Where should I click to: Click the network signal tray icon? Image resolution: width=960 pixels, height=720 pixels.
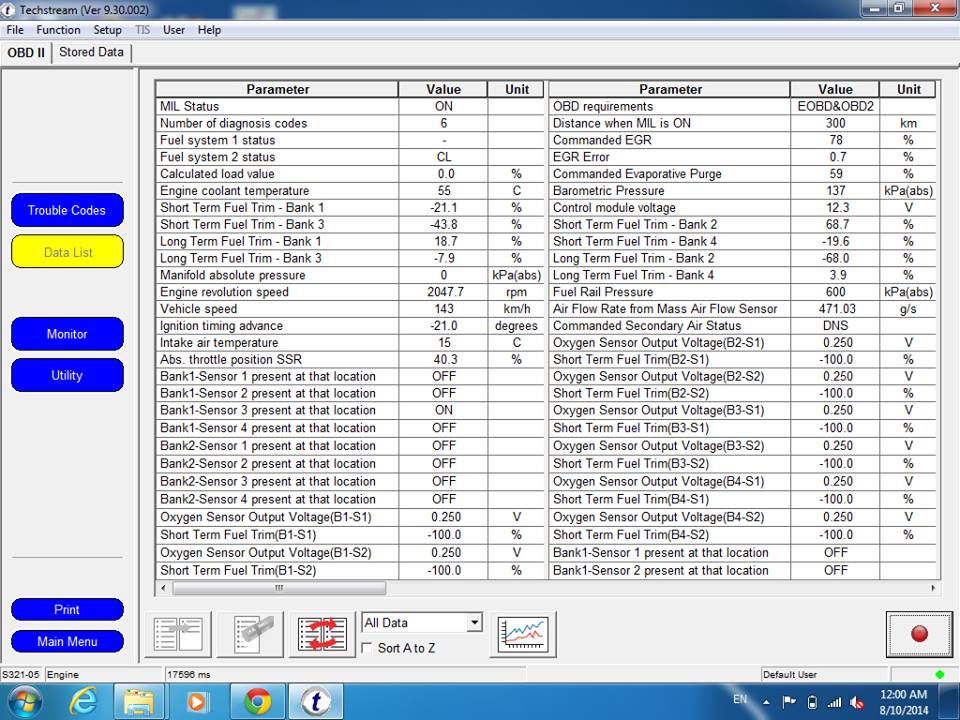pyautogui.click(x=834, y=703)
